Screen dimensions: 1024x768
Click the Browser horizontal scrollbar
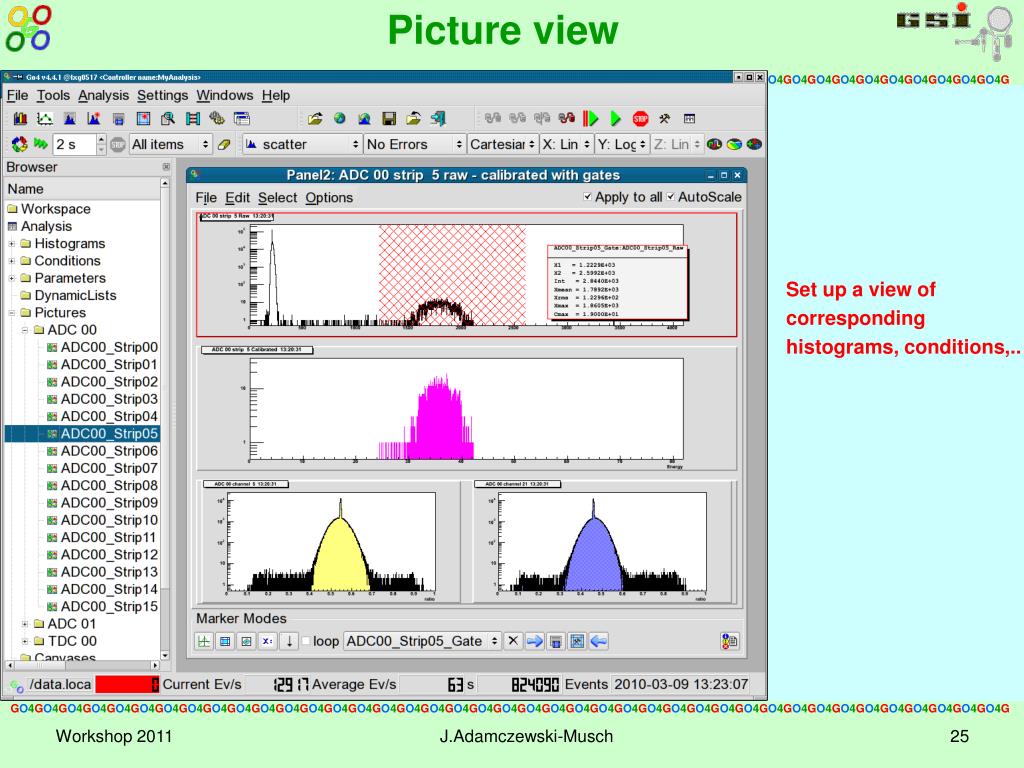tap(82, 665)
